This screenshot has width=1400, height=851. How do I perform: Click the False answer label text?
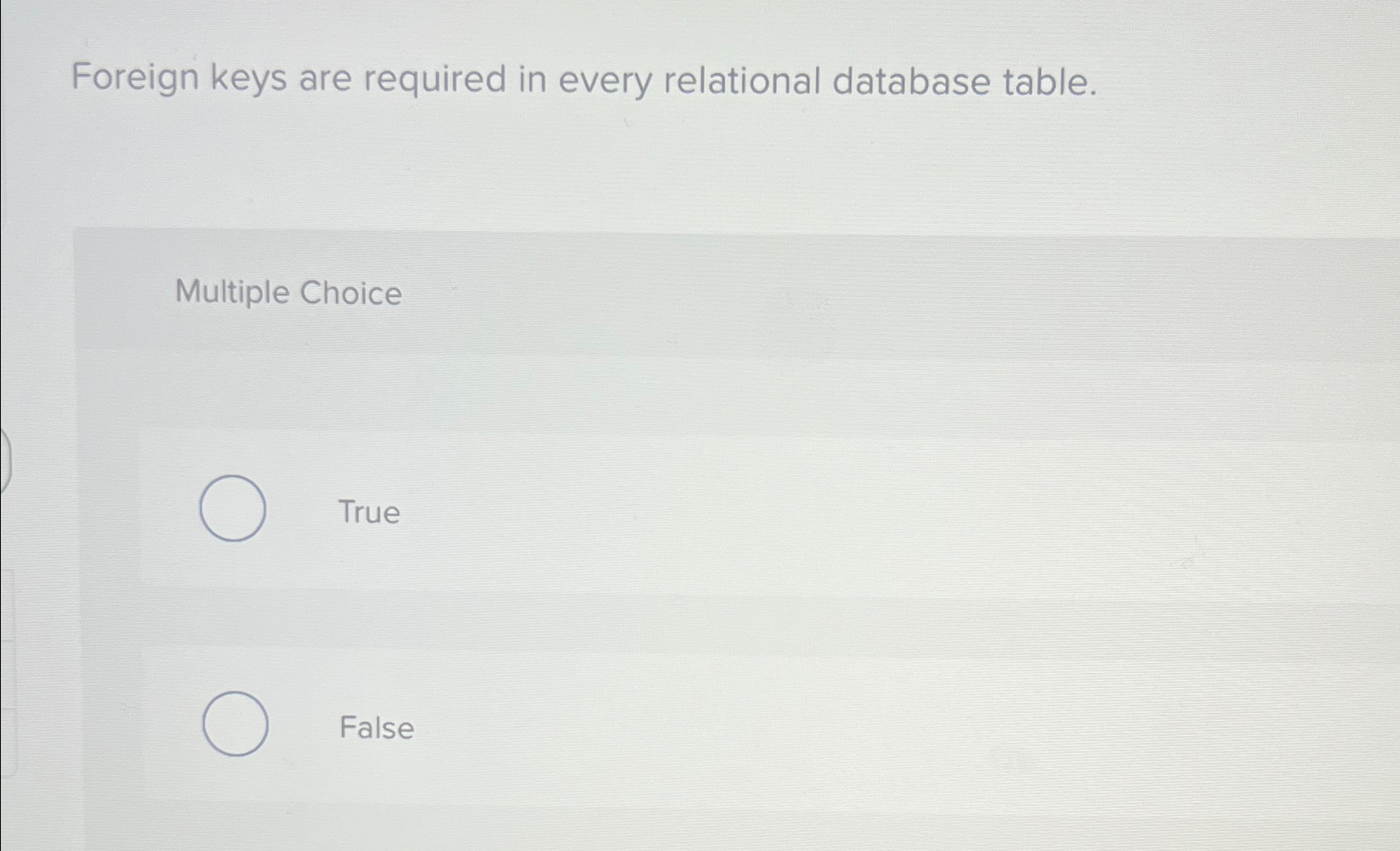[x=376, y=728]
